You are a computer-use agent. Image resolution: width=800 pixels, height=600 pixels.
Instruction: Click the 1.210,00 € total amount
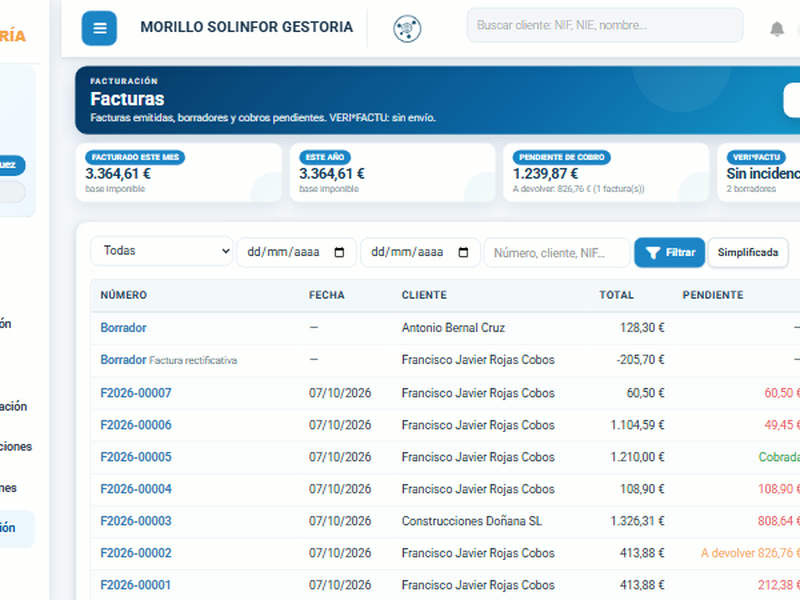637,457
